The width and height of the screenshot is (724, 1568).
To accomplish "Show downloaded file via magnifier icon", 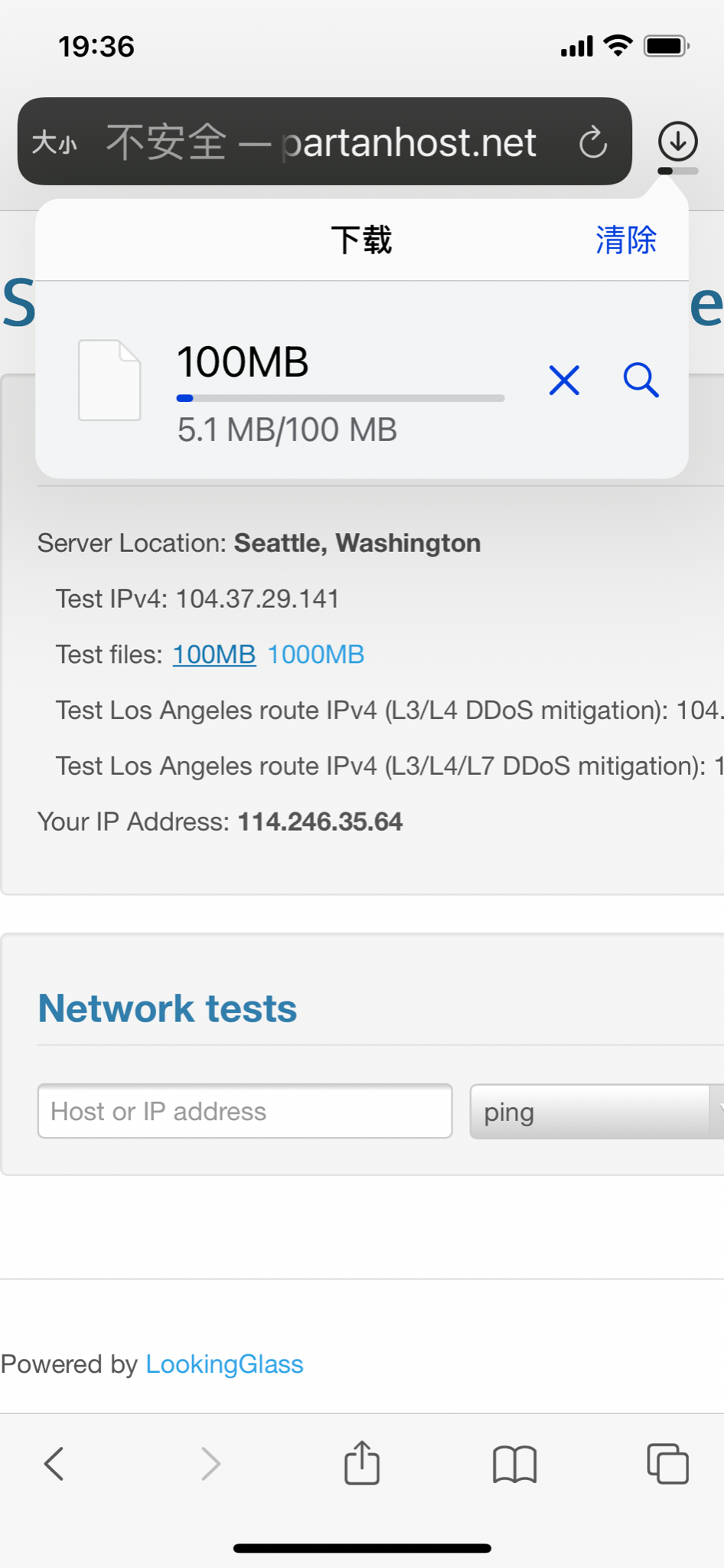I will (641, 380).
